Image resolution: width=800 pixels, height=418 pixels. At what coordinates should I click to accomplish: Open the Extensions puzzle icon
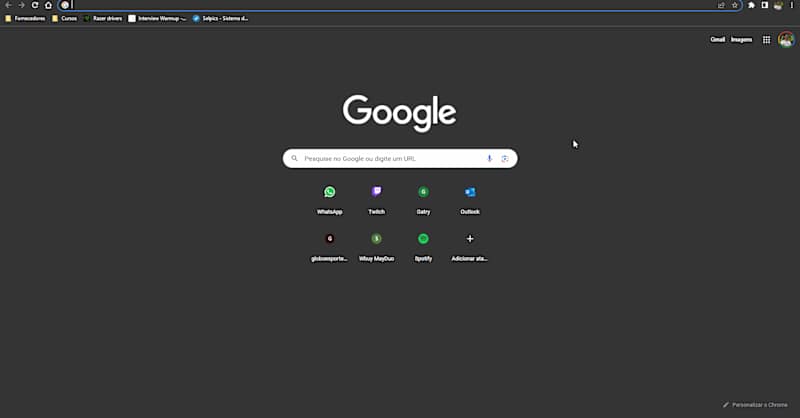coord(751,5)
